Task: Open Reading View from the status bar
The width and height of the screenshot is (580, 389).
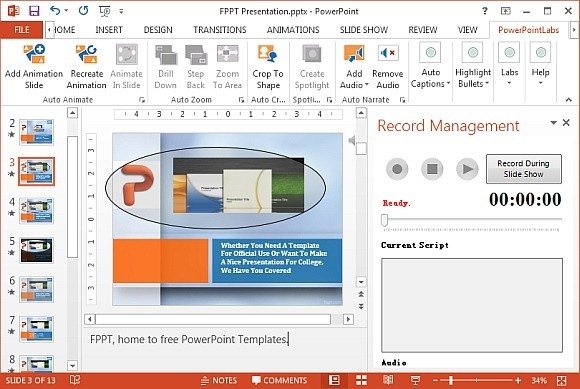Action: pyautogui.click(x=388, y=380)
